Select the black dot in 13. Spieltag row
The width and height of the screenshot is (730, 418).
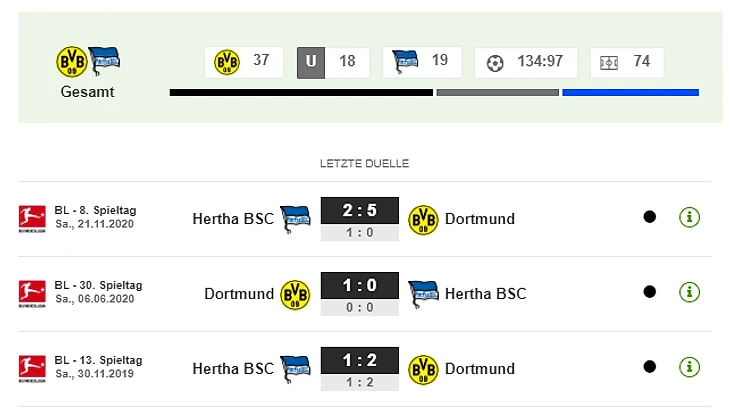pos(649,367)
